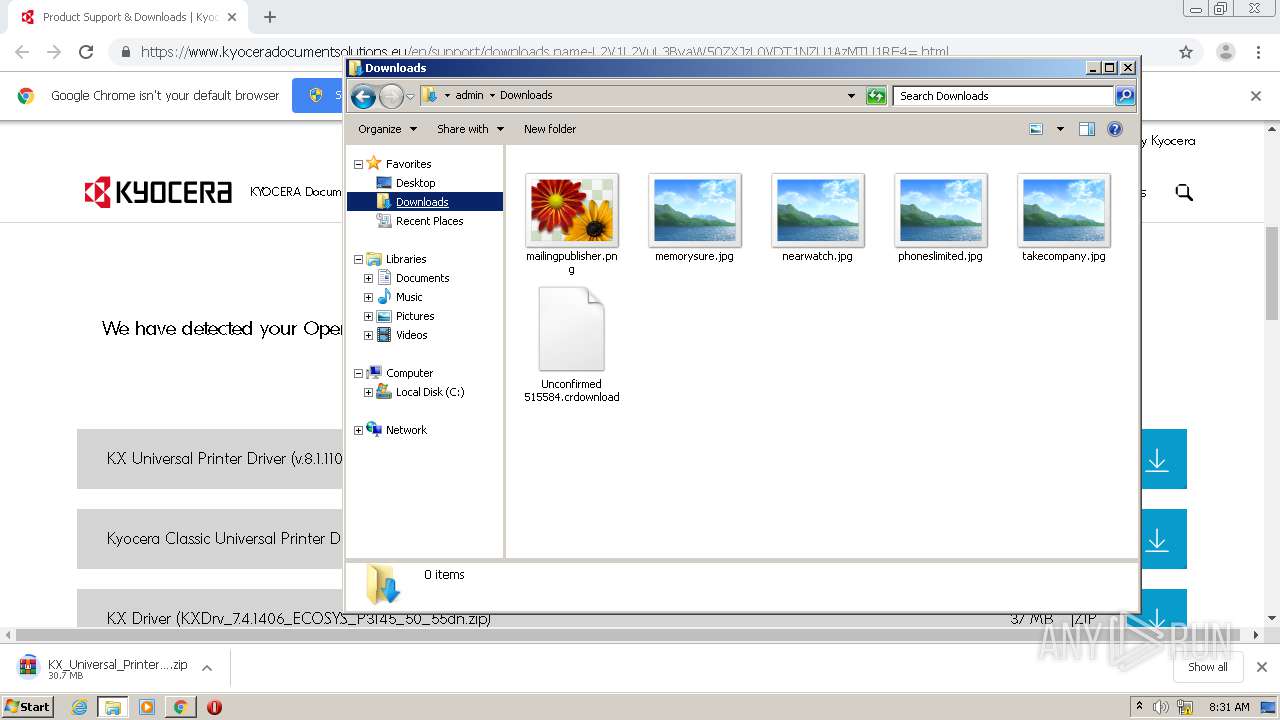Open the Windows Start menu
The image size is (1280, 720).
click(x=27, y=707)
